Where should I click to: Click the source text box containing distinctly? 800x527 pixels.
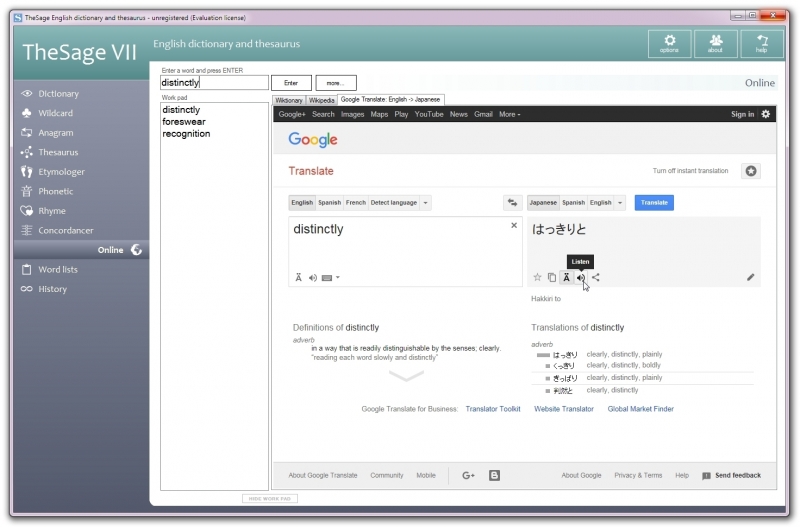(405, 251)
